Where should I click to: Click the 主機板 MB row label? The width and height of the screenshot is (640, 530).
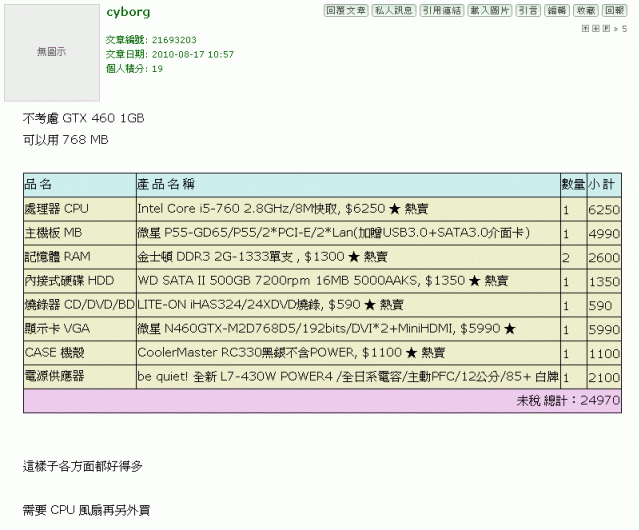click(80, 233)
